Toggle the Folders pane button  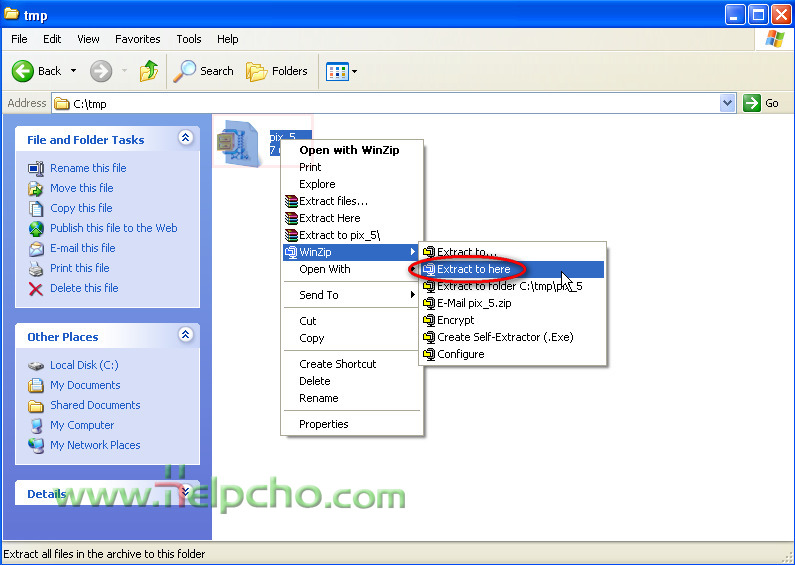(277, 71)
